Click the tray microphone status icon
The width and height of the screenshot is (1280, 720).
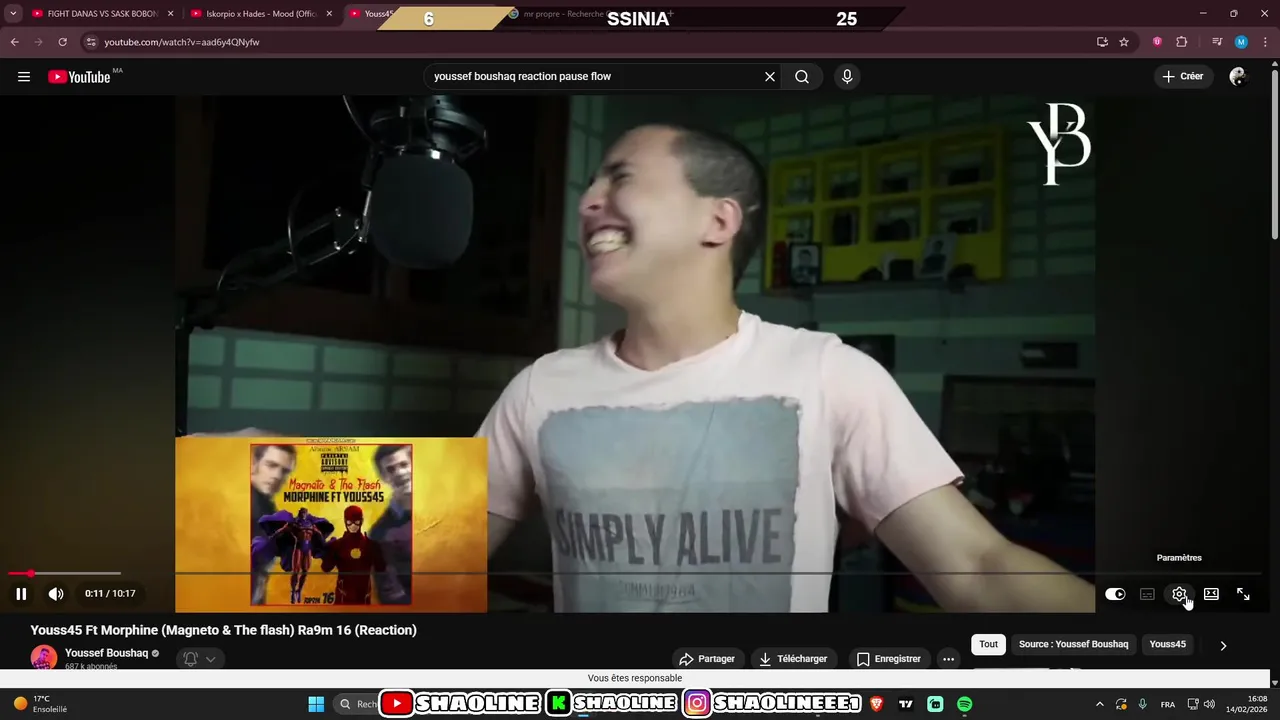point(1143,704)
